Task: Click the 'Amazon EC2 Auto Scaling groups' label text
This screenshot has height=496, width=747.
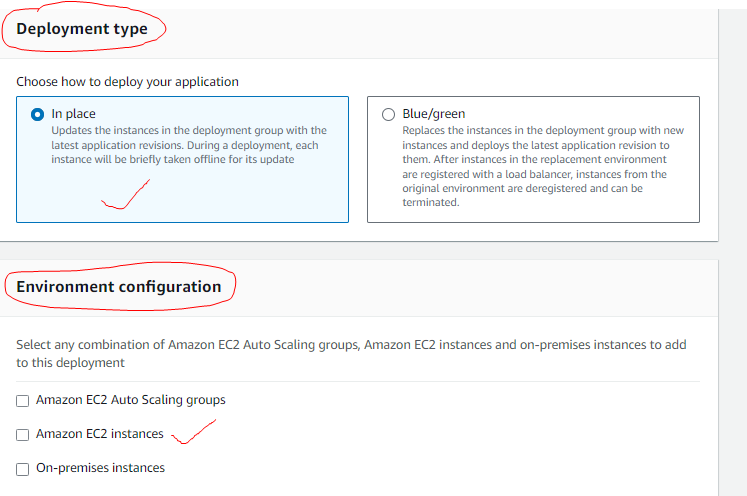Action: point(131,400)
